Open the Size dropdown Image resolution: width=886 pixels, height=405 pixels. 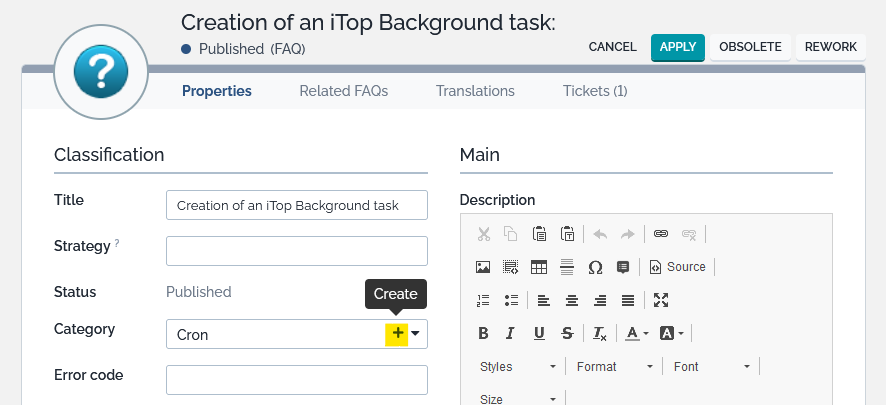pos(518,399)
